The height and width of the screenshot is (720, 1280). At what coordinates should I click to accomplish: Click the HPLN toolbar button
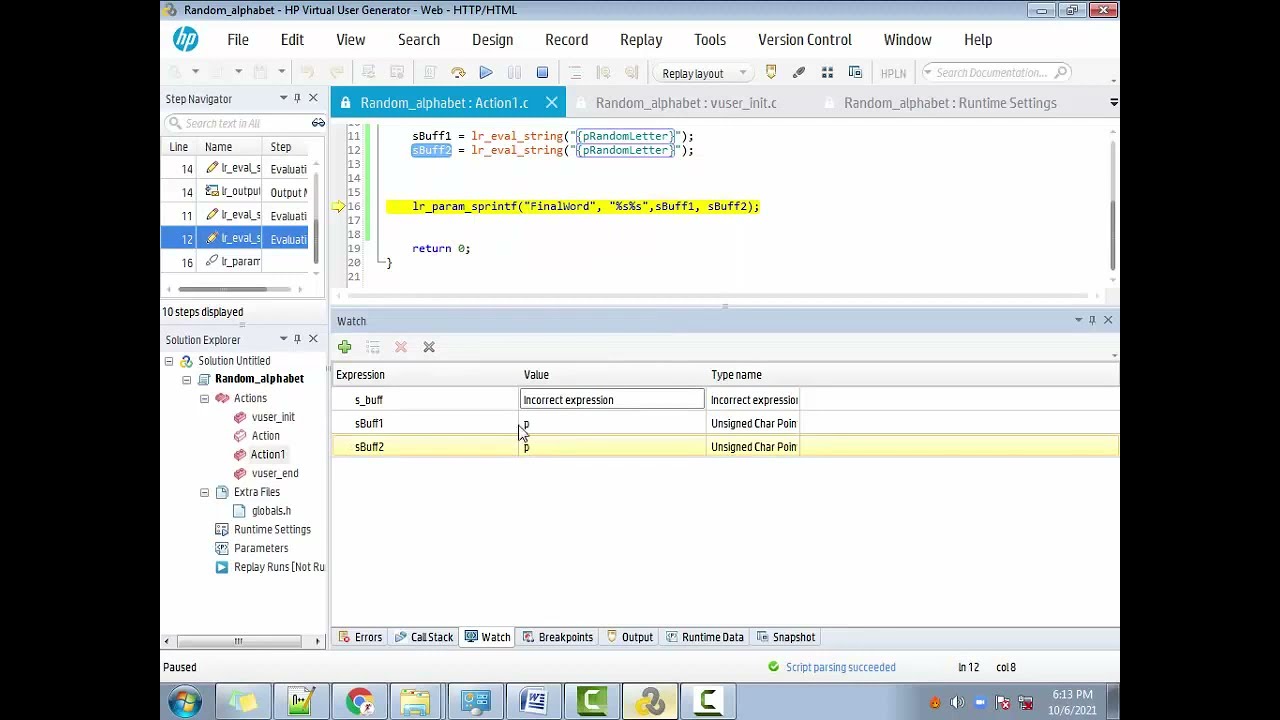(893, 73)
